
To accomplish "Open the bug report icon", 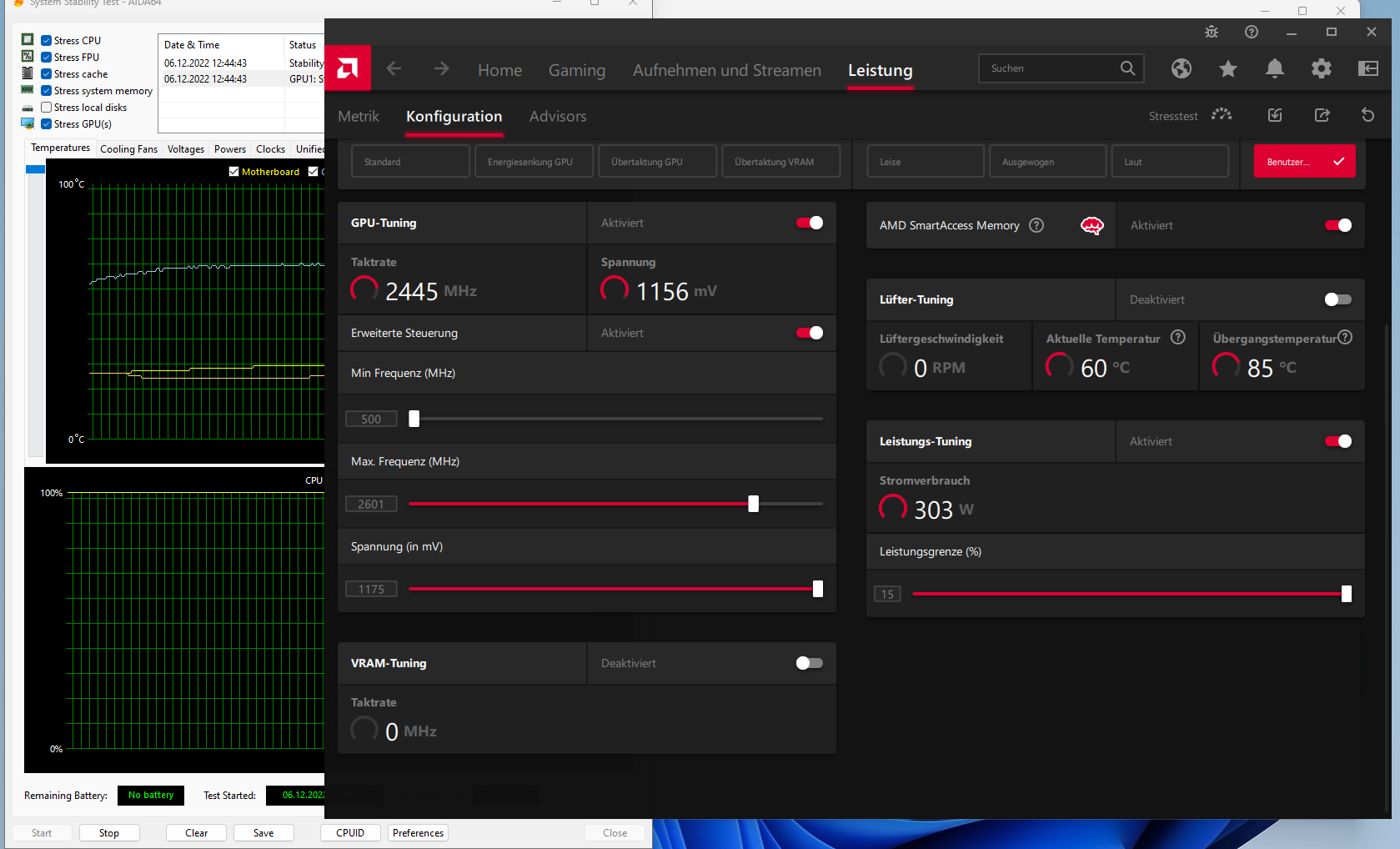I will tap(1212, 32).
